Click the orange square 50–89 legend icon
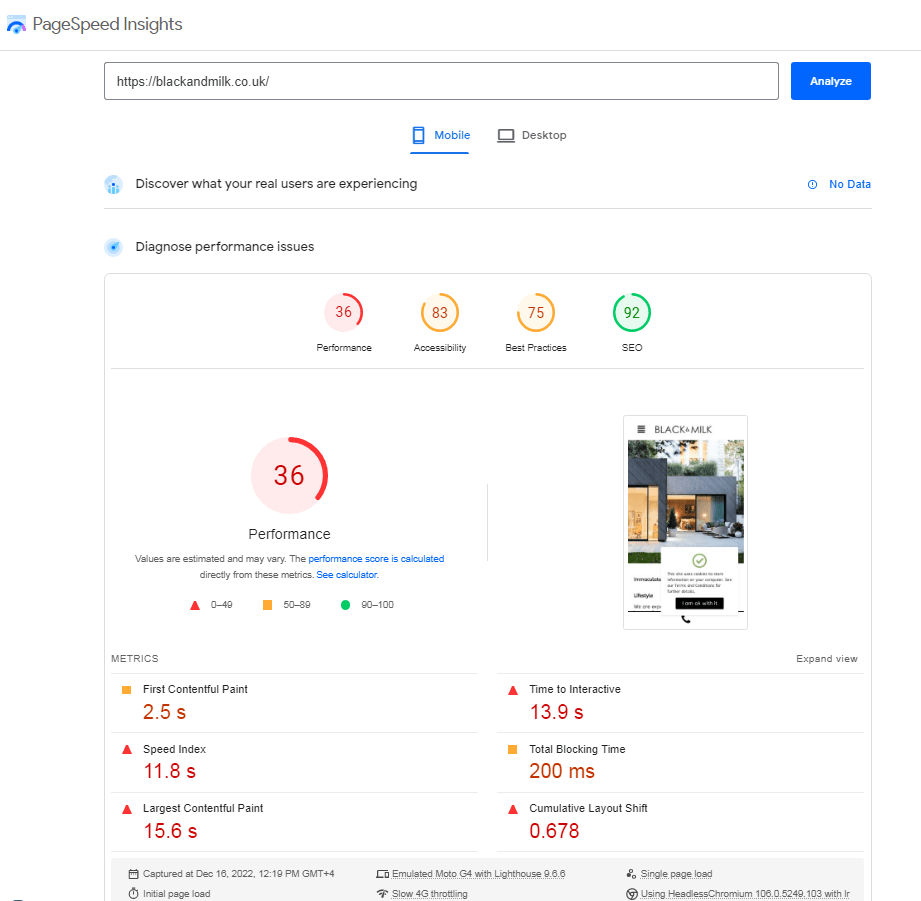 click(267, 605)
